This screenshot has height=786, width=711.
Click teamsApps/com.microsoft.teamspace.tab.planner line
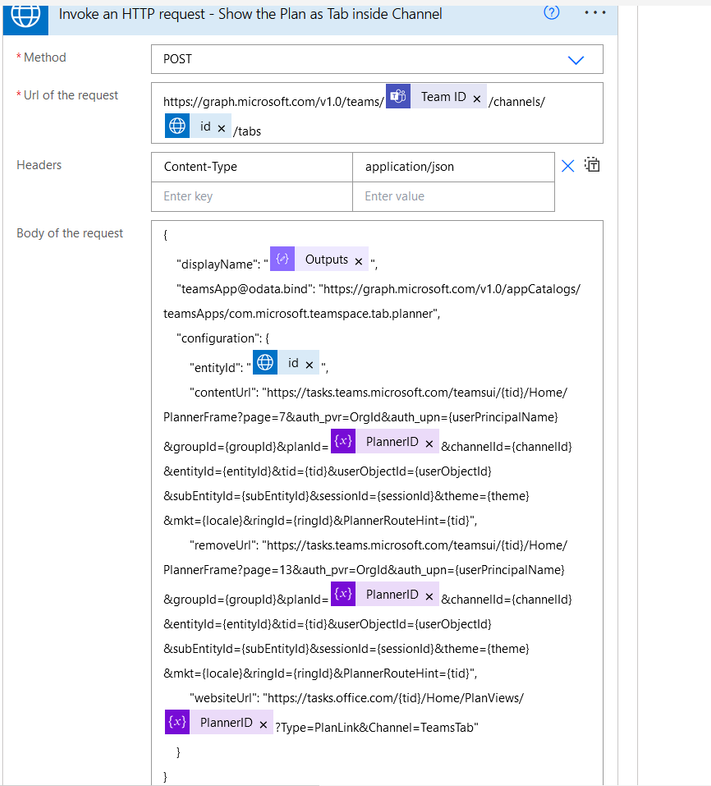(302, 314)
